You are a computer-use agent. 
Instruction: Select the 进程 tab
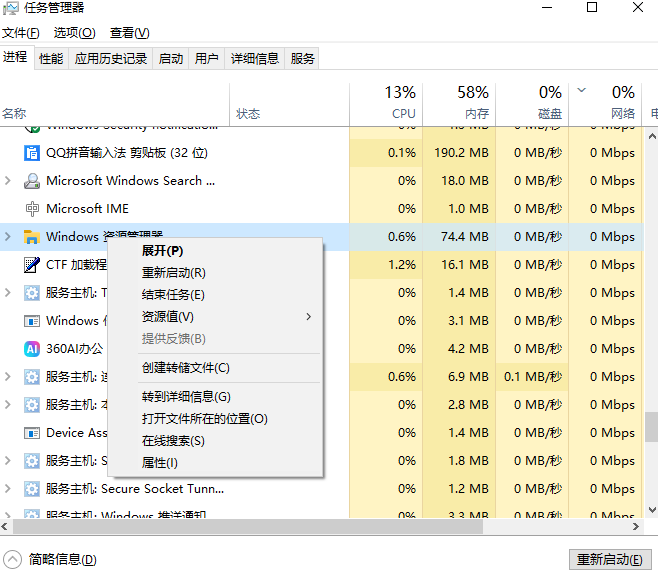(16, 57)
